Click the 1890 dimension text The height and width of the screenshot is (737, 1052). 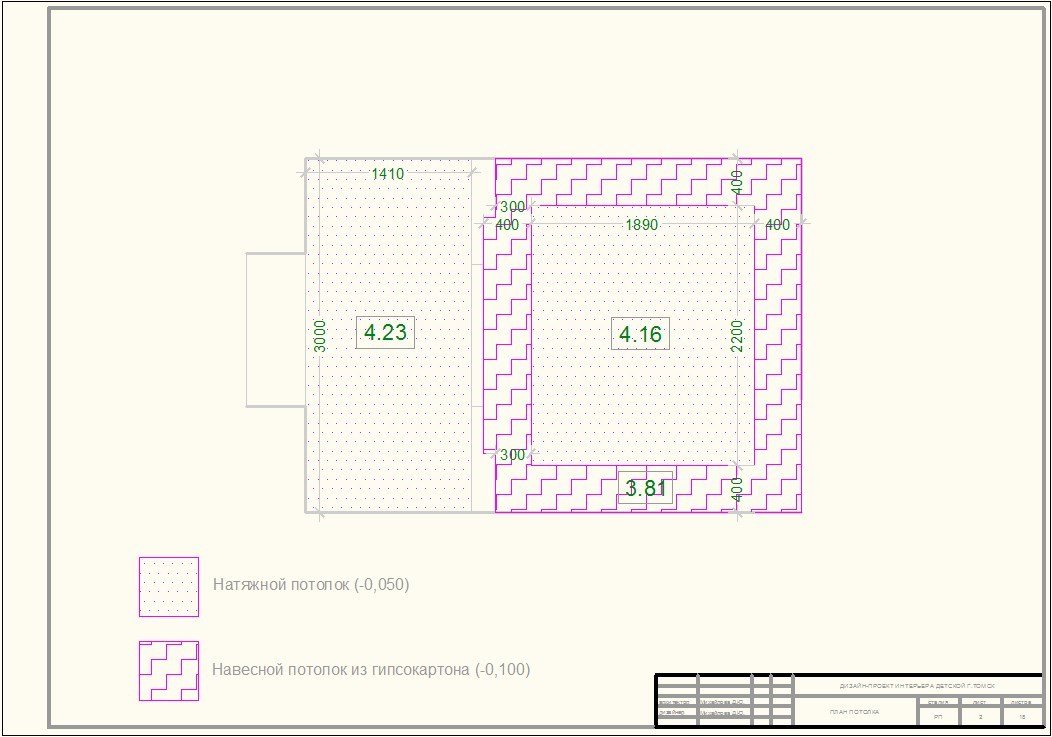(641, 225)
